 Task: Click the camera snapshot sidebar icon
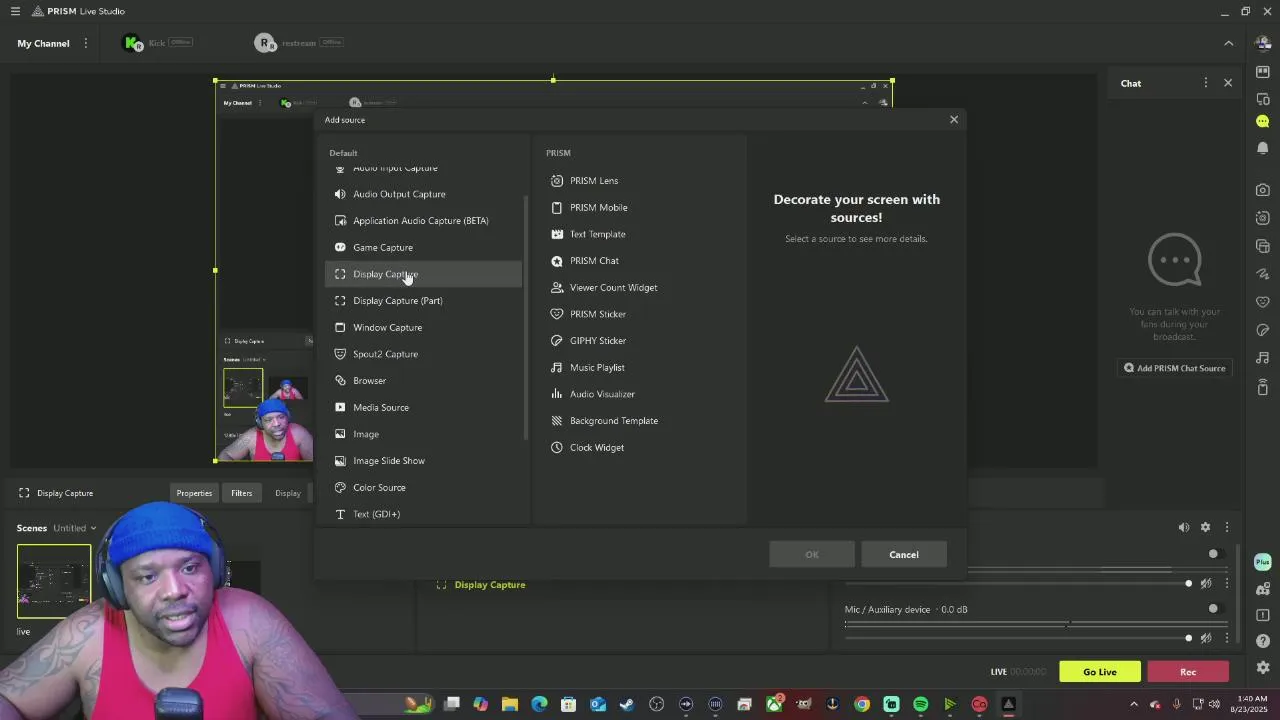point(1263,190)
